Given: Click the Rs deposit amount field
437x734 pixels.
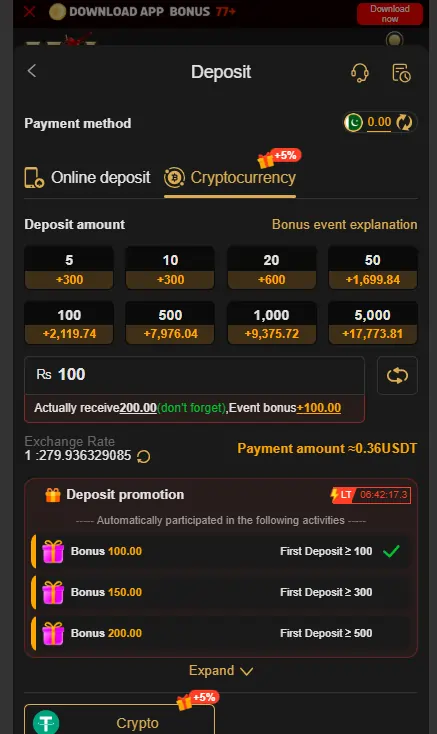Looking at the screenshot, I should (x=194, y=375).
